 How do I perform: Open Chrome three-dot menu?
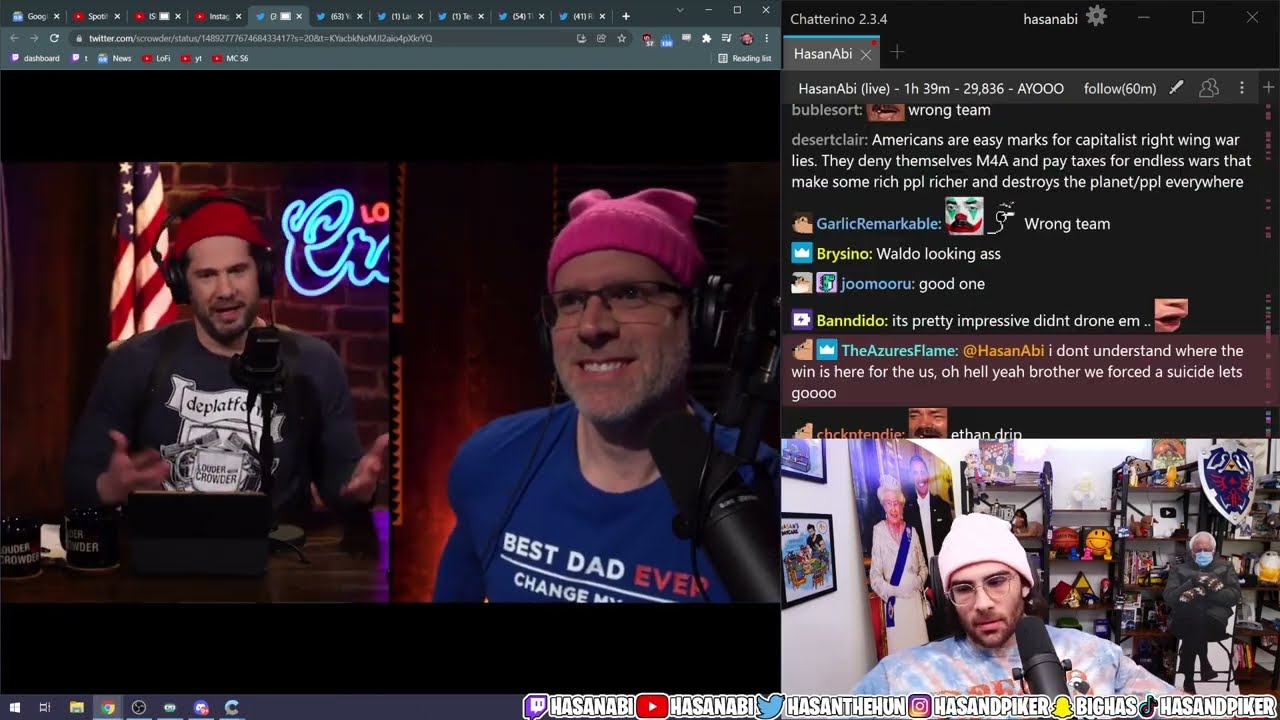pos(767,38)
